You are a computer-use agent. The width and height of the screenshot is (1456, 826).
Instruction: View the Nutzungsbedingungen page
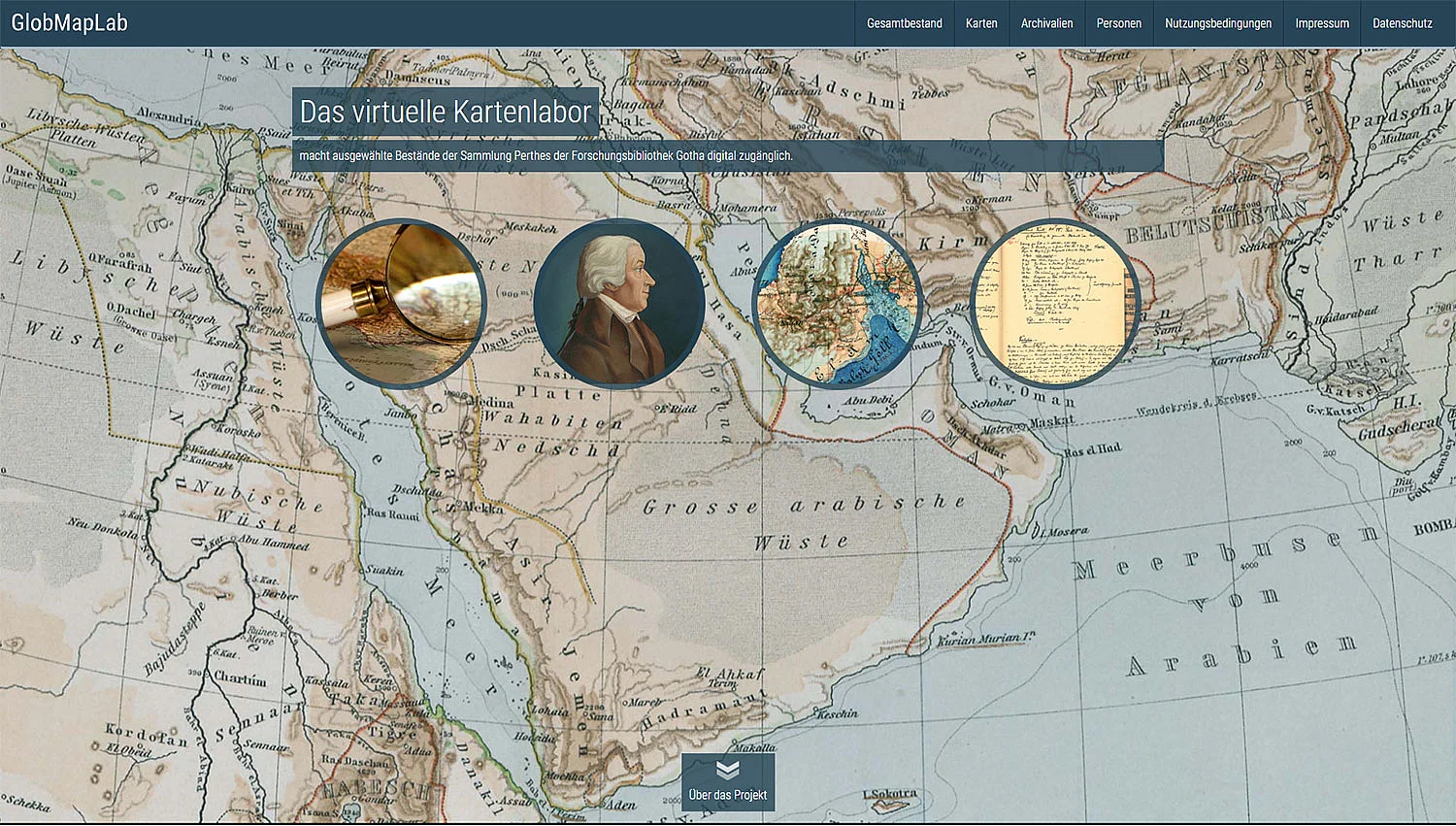1217,23
